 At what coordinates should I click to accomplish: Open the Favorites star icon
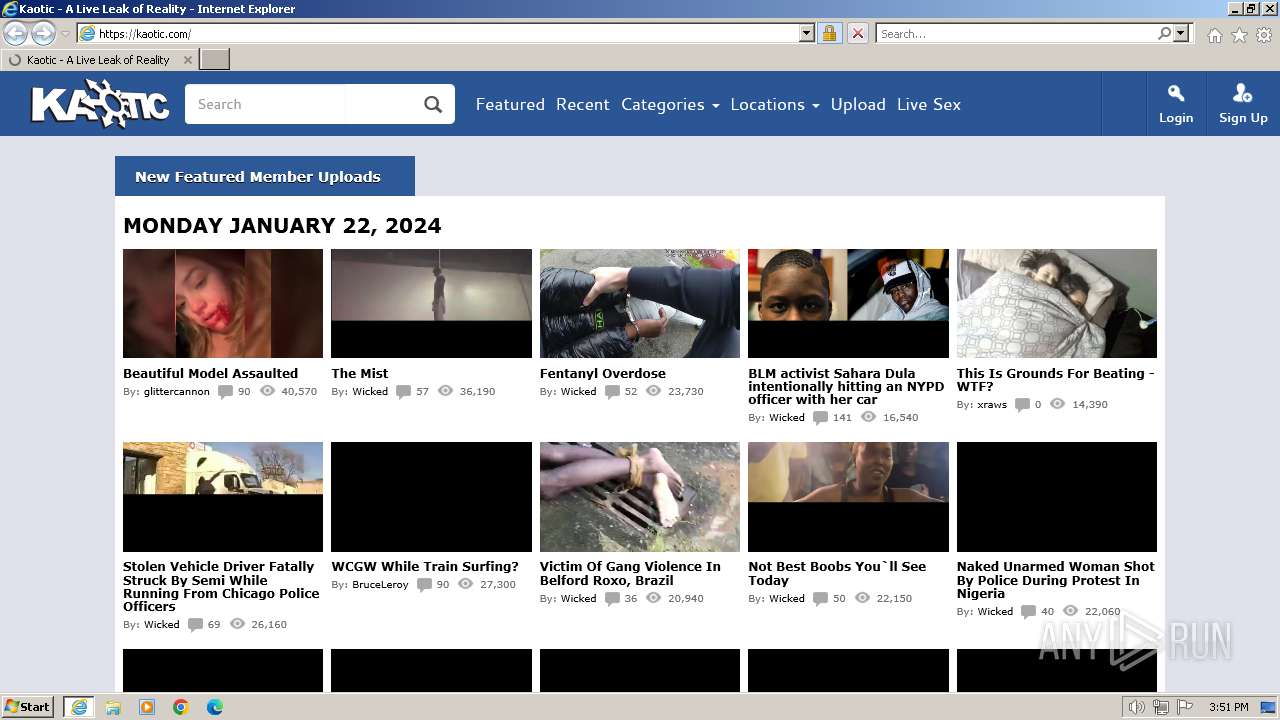coord(1239,35)
